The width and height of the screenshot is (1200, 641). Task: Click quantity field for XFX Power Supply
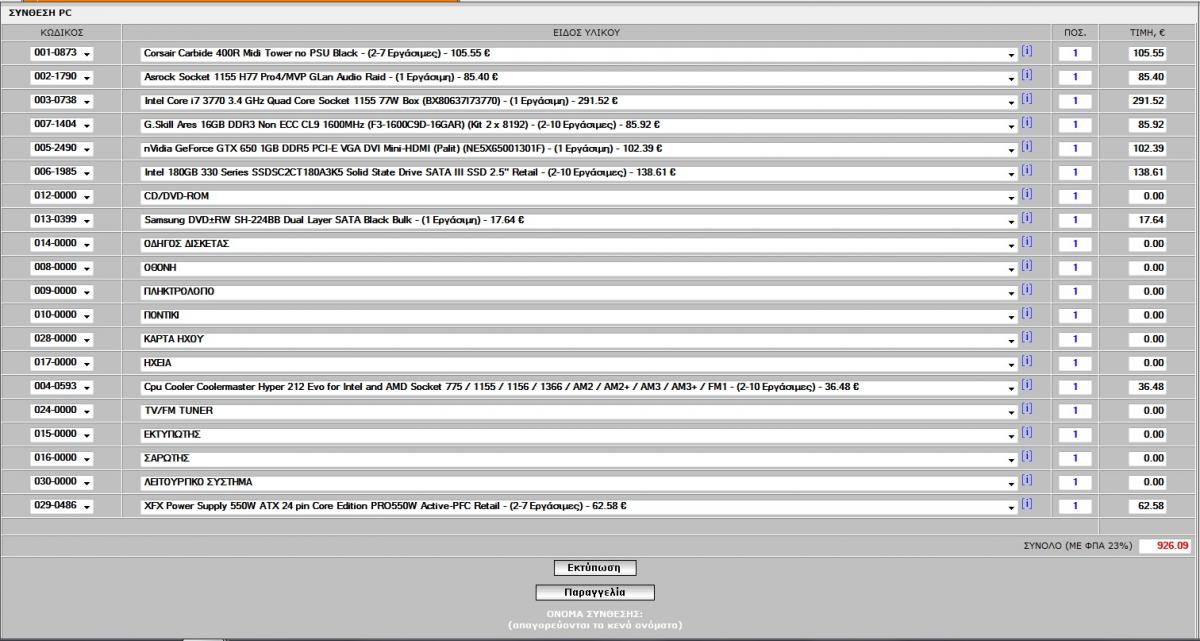click(x=1075, y=506)
